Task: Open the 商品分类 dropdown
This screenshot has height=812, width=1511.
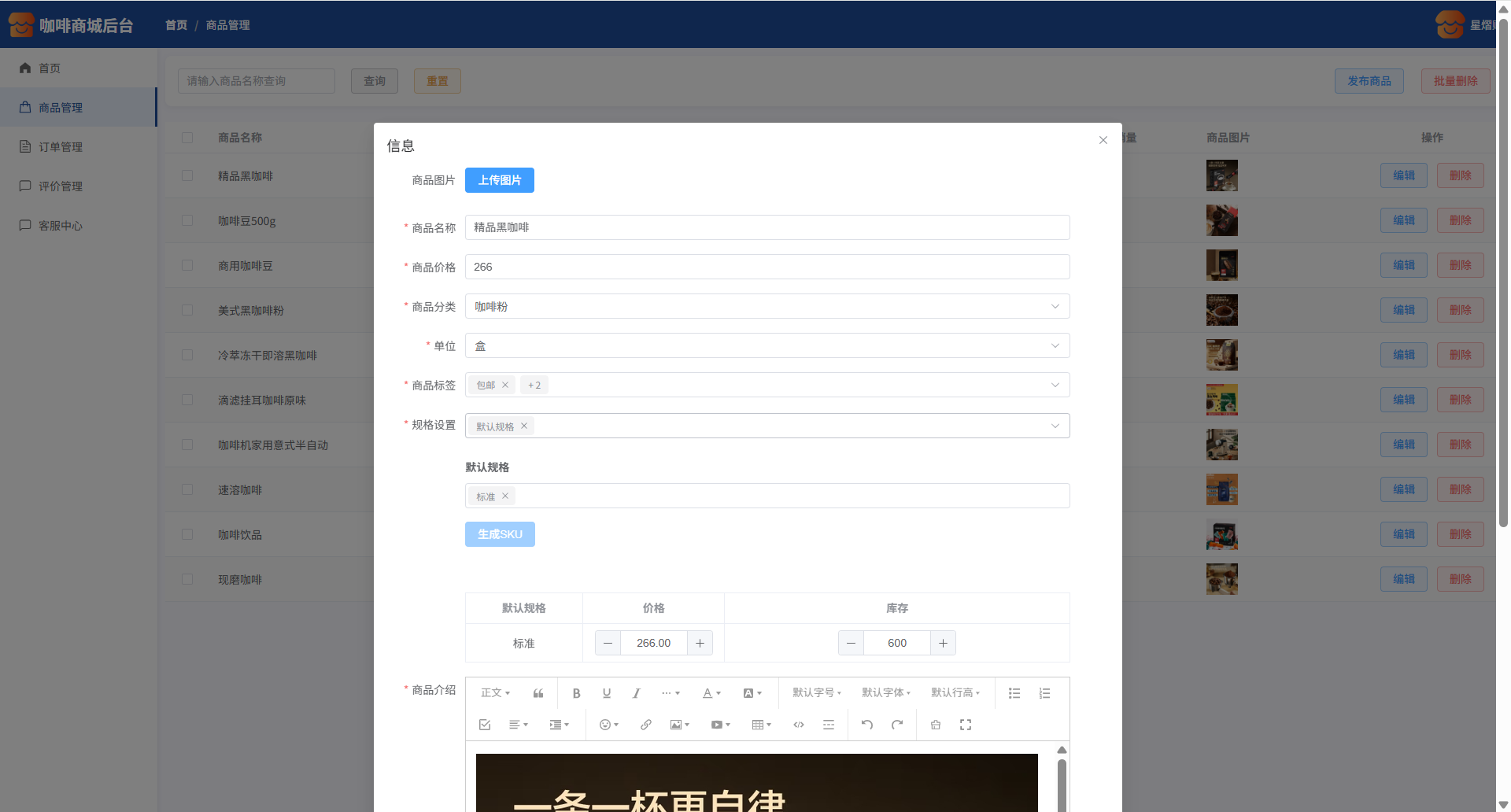Action: [767, 306]
